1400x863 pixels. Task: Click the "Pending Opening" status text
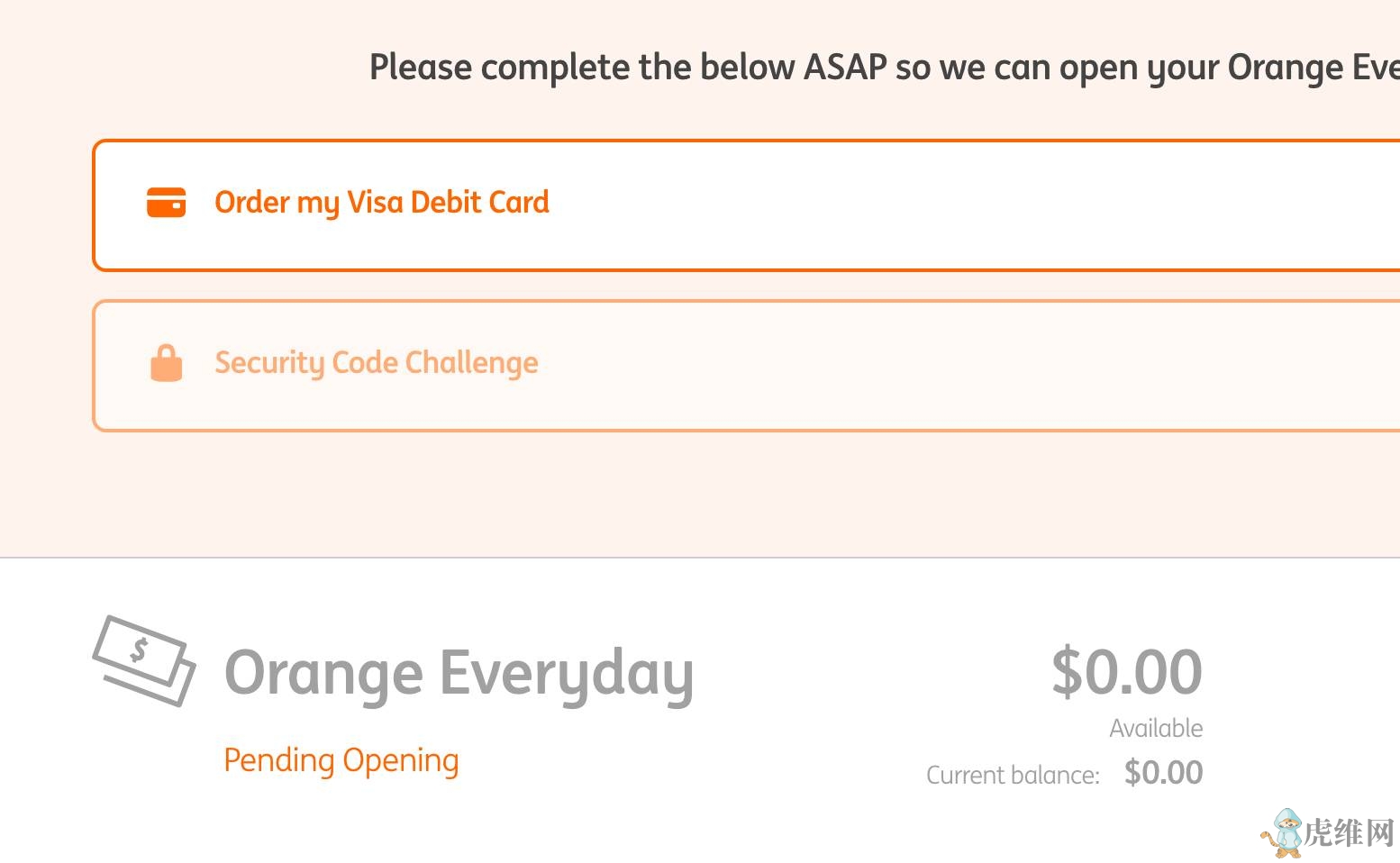341,760
